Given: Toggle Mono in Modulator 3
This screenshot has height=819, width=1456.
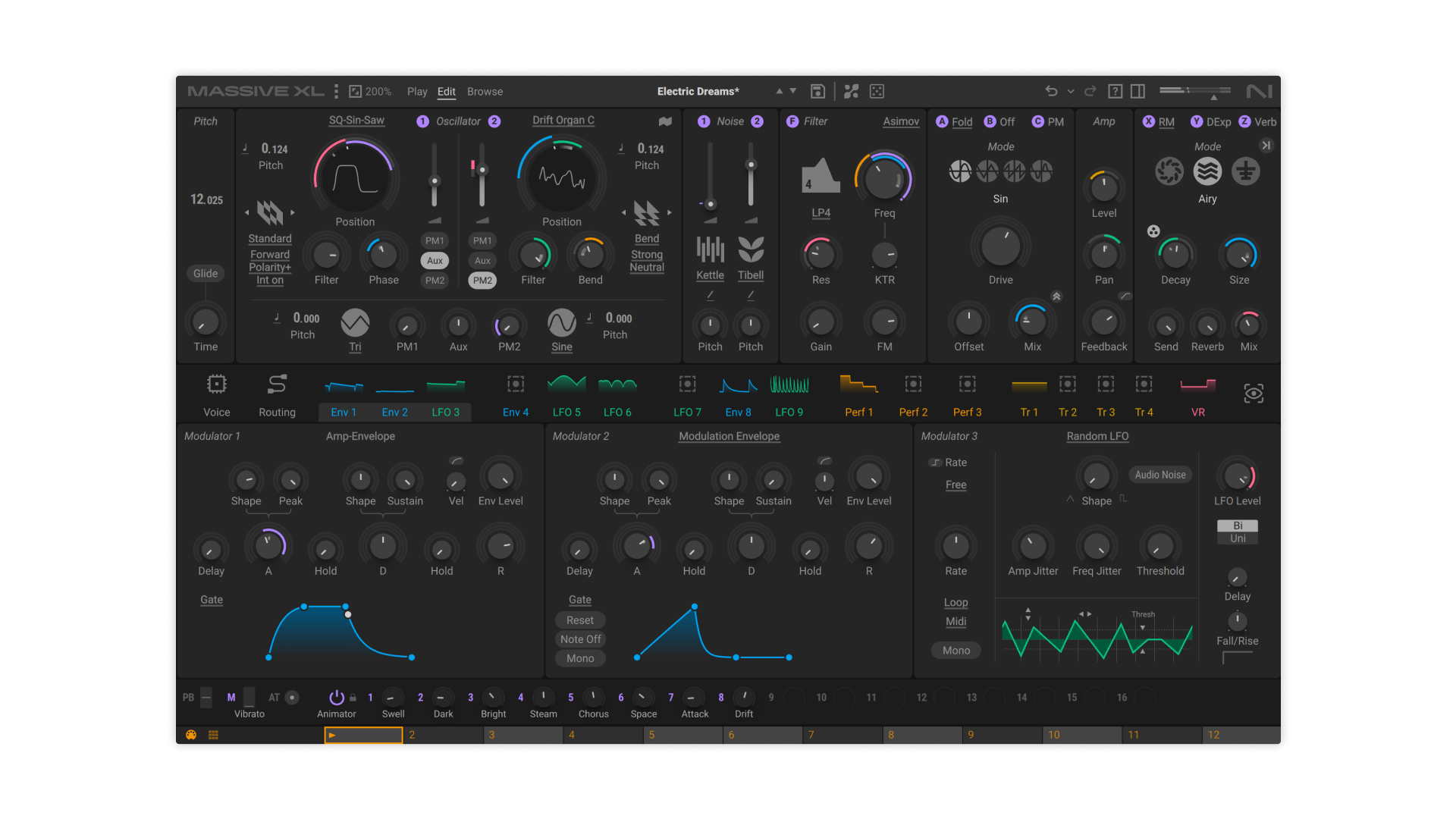Looking at the screenshot, I should (956, 651).
